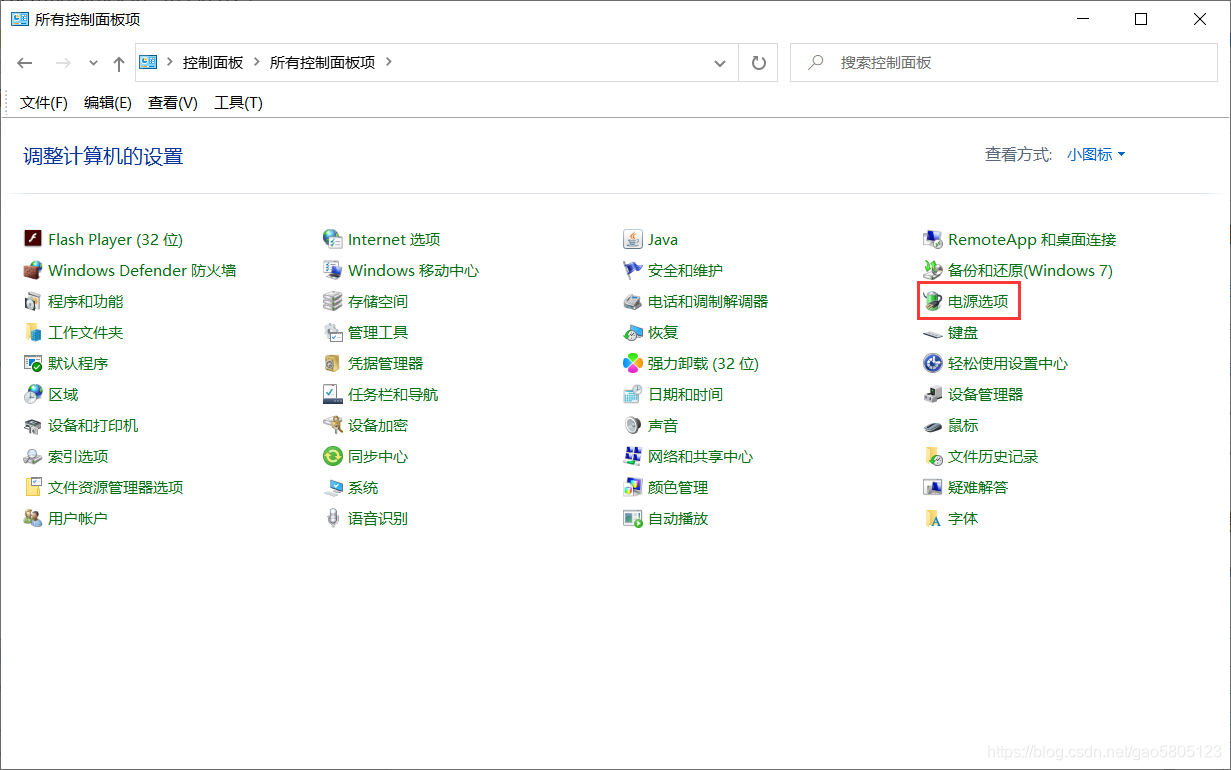Open the 区域 globe icon

tap(33, 394)
